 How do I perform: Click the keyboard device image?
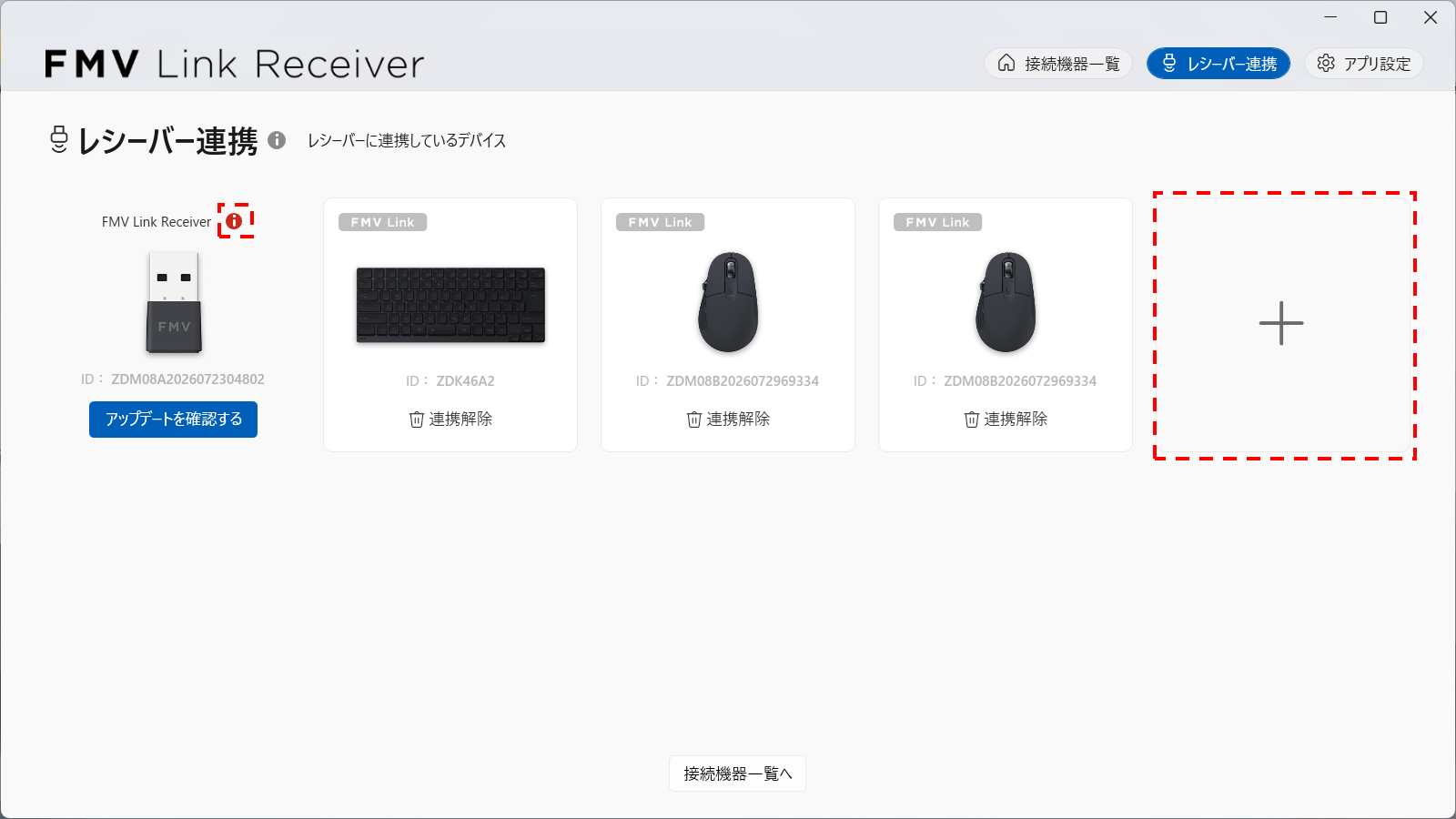tap(450, 305)
